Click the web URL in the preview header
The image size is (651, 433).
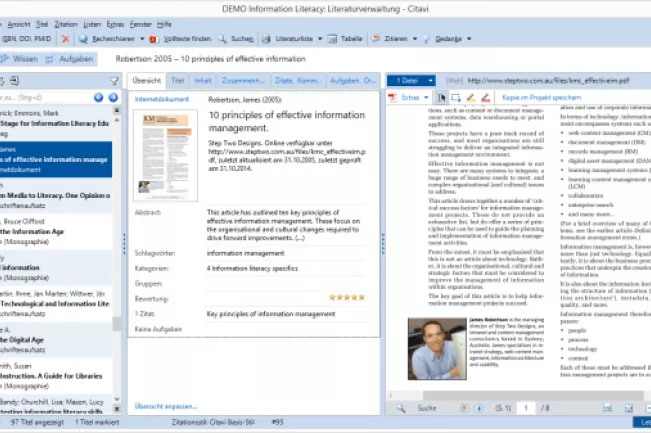coord(548,81)
